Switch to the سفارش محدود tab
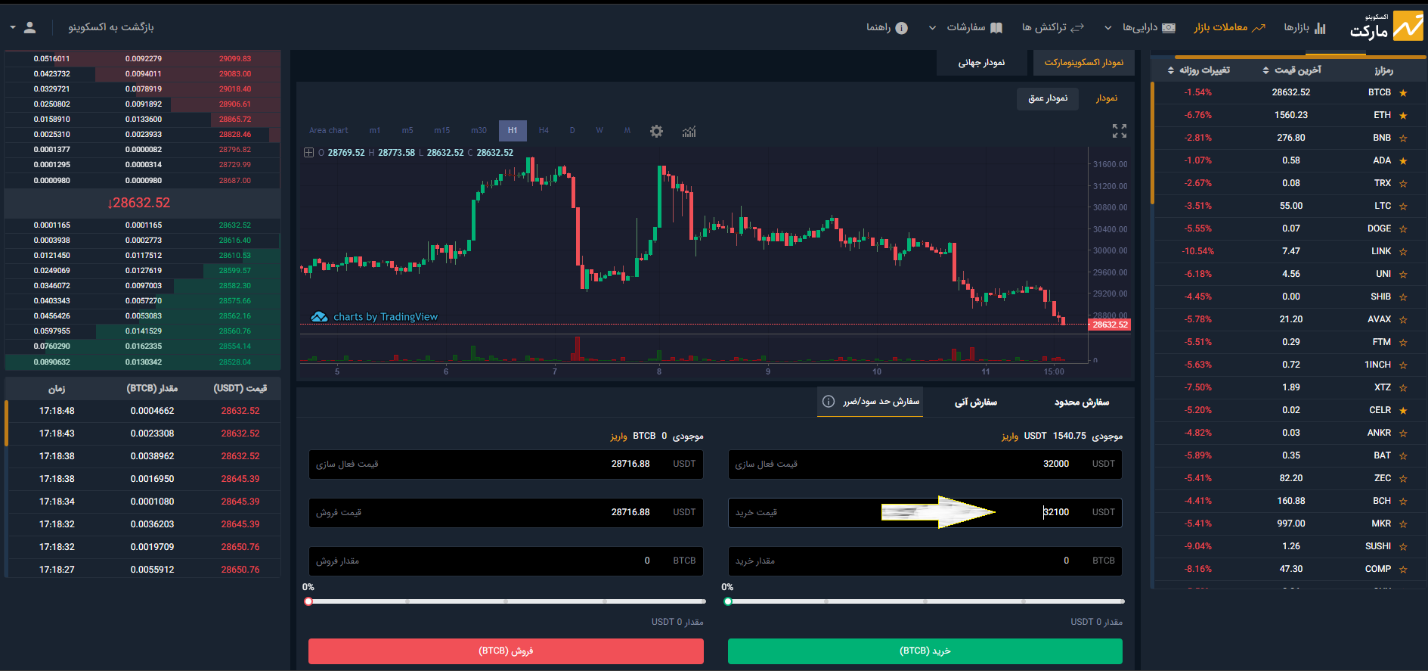1428x671 pixels. click(1081, 402)
